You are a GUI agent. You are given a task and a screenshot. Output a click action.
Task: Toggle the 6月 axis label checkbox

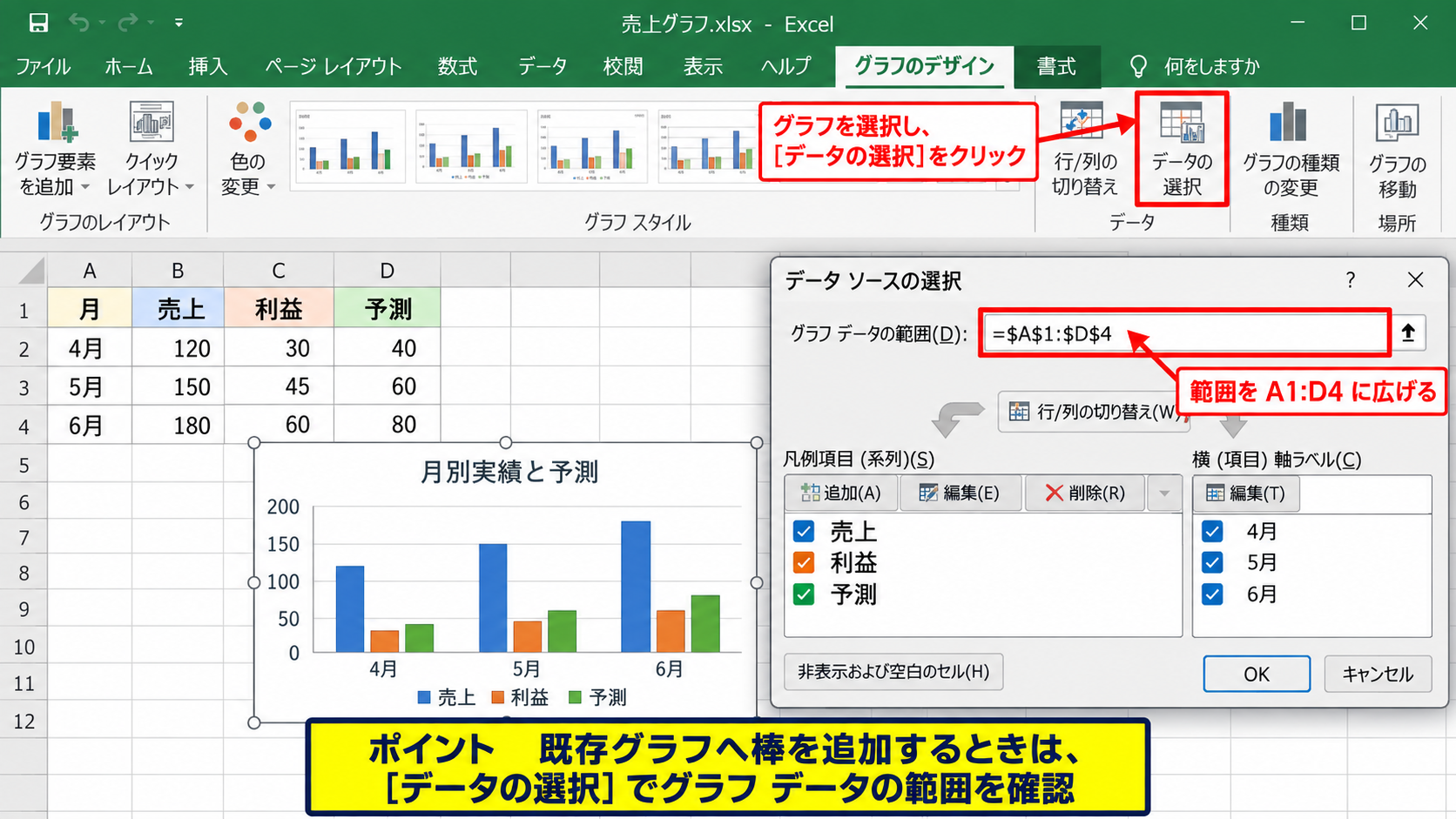pos(1212,594)
